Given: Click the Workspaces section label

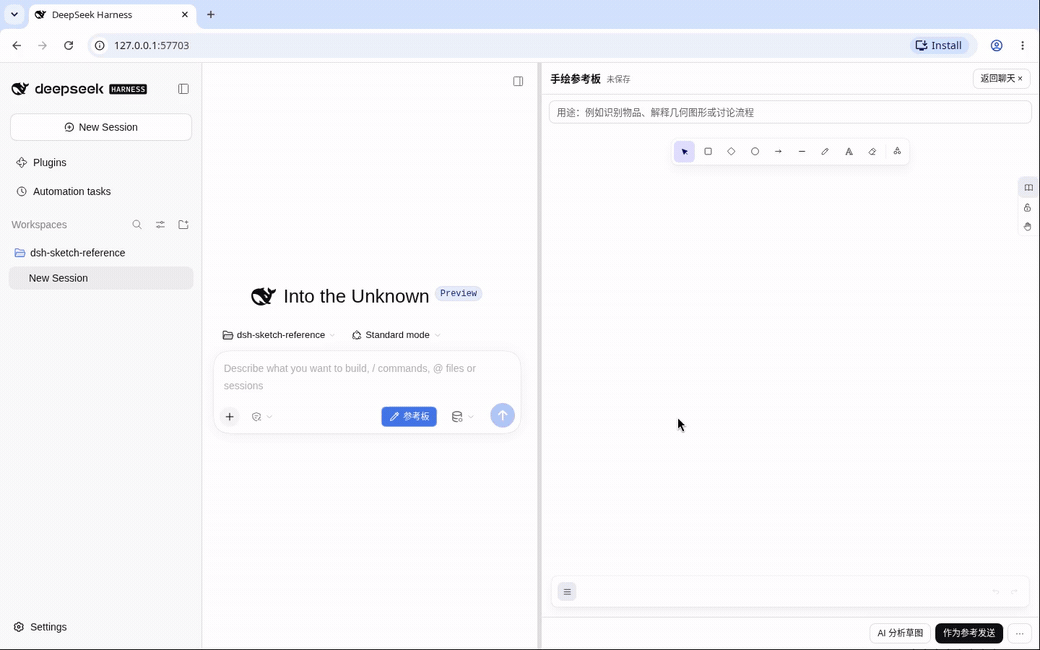Looking at the screenshot, I should point(39,225).
